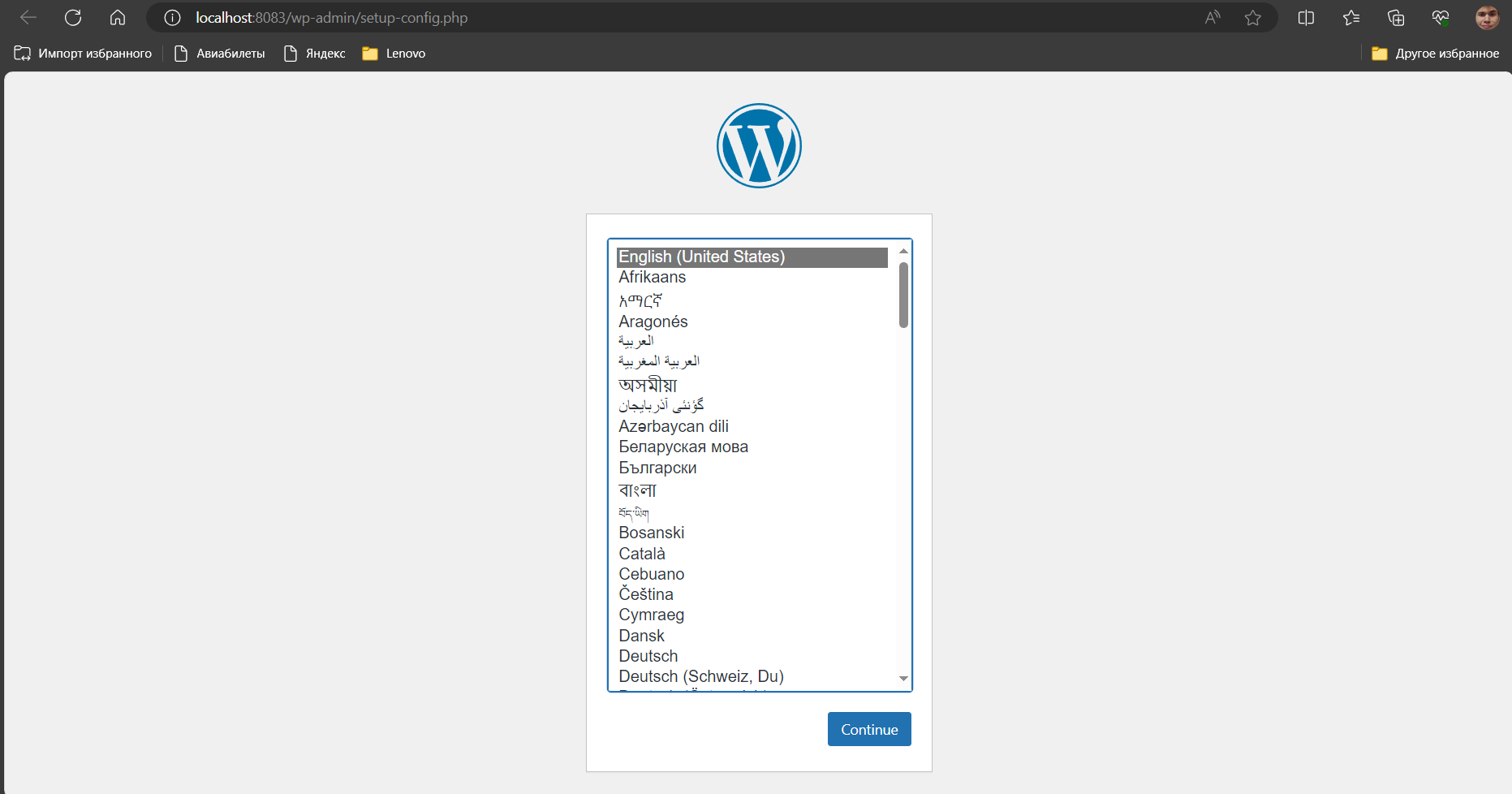
Task: Select the Bengali বাংলা language
Action: click(752, 490)
